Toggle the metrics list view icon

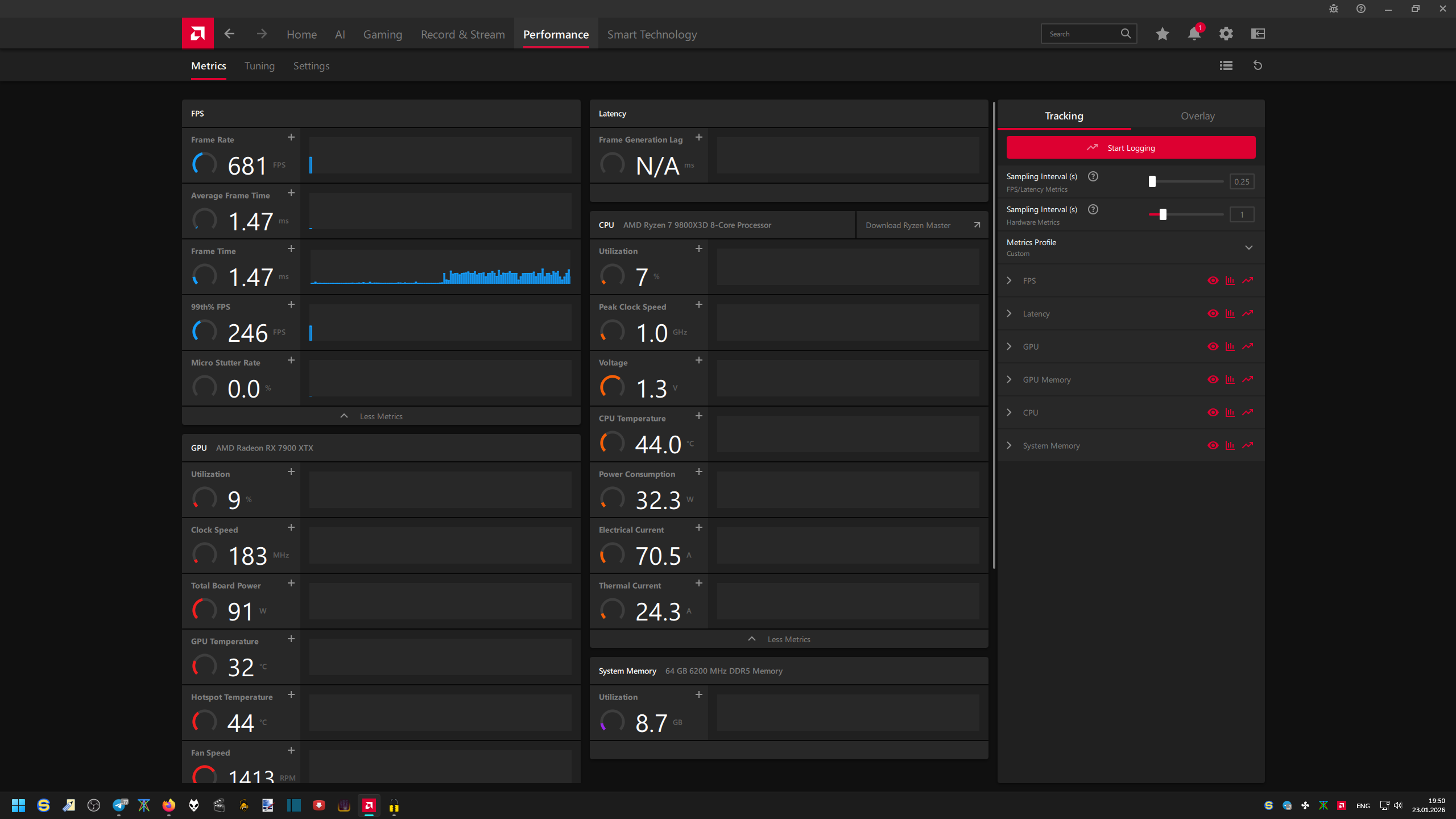pyautogui.click(x=1226, y=65)
